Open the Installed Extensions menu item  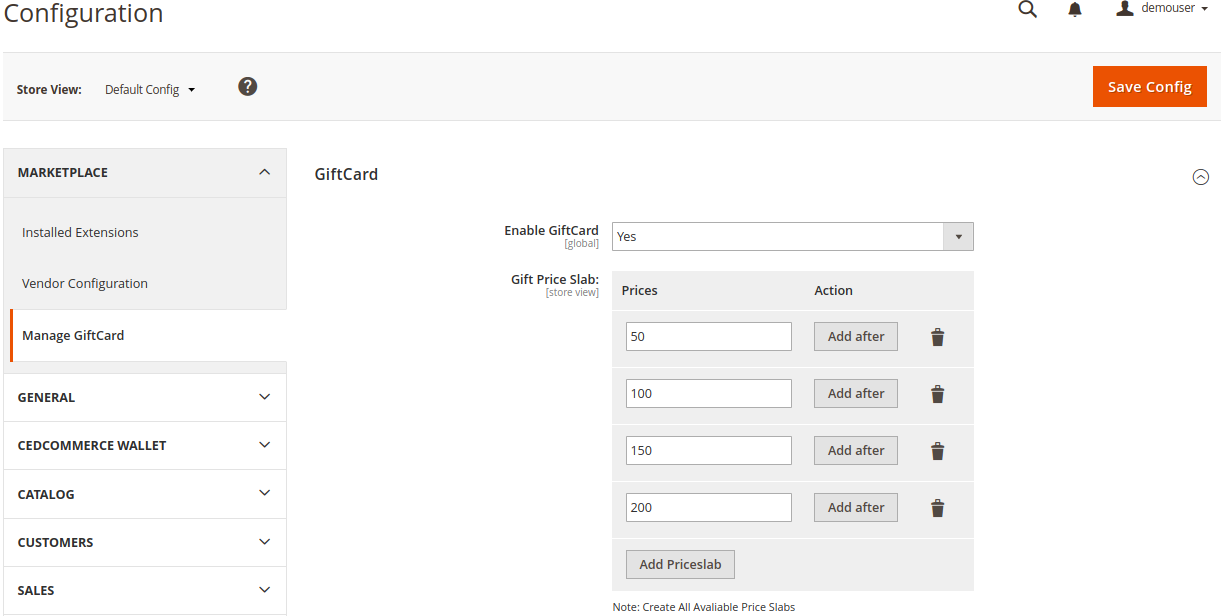point(80,232)
